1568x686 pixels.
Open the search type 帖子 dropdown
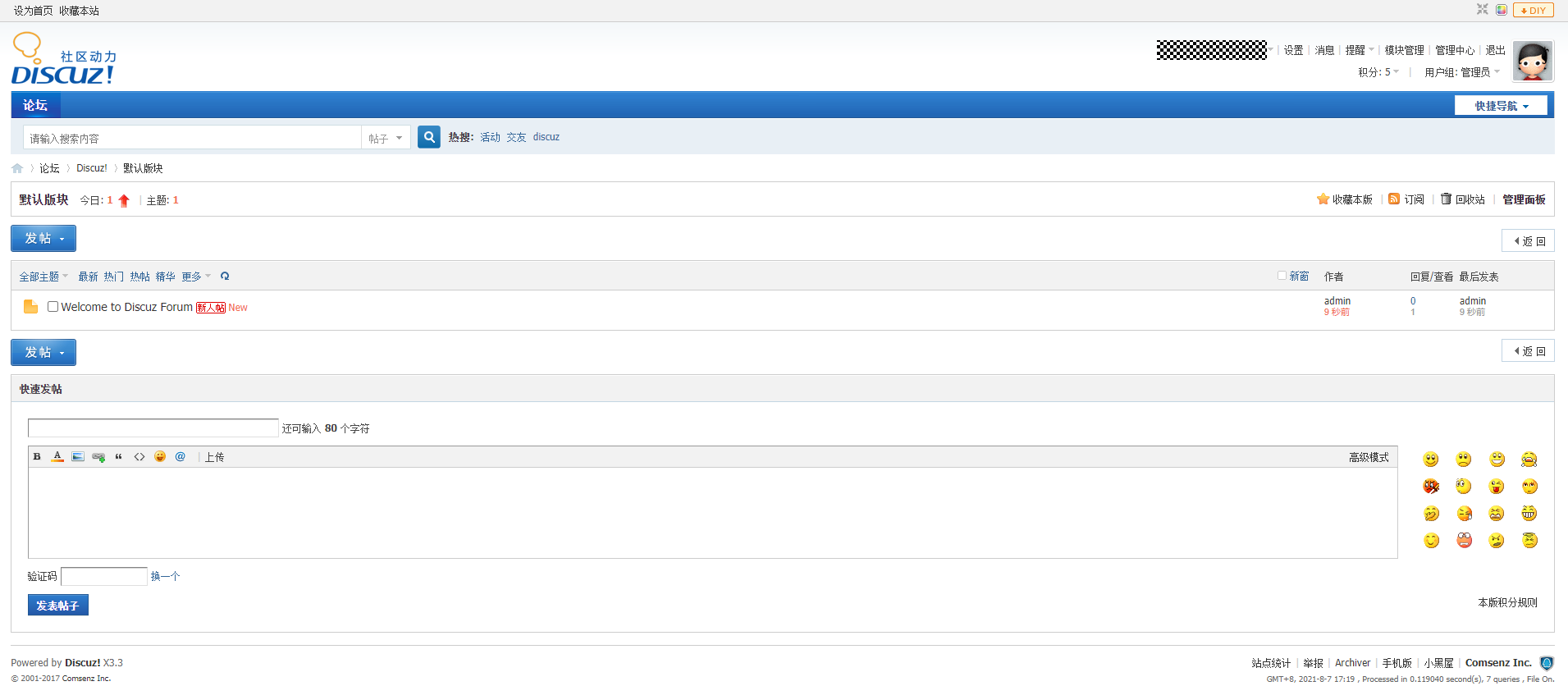[386, 138]
